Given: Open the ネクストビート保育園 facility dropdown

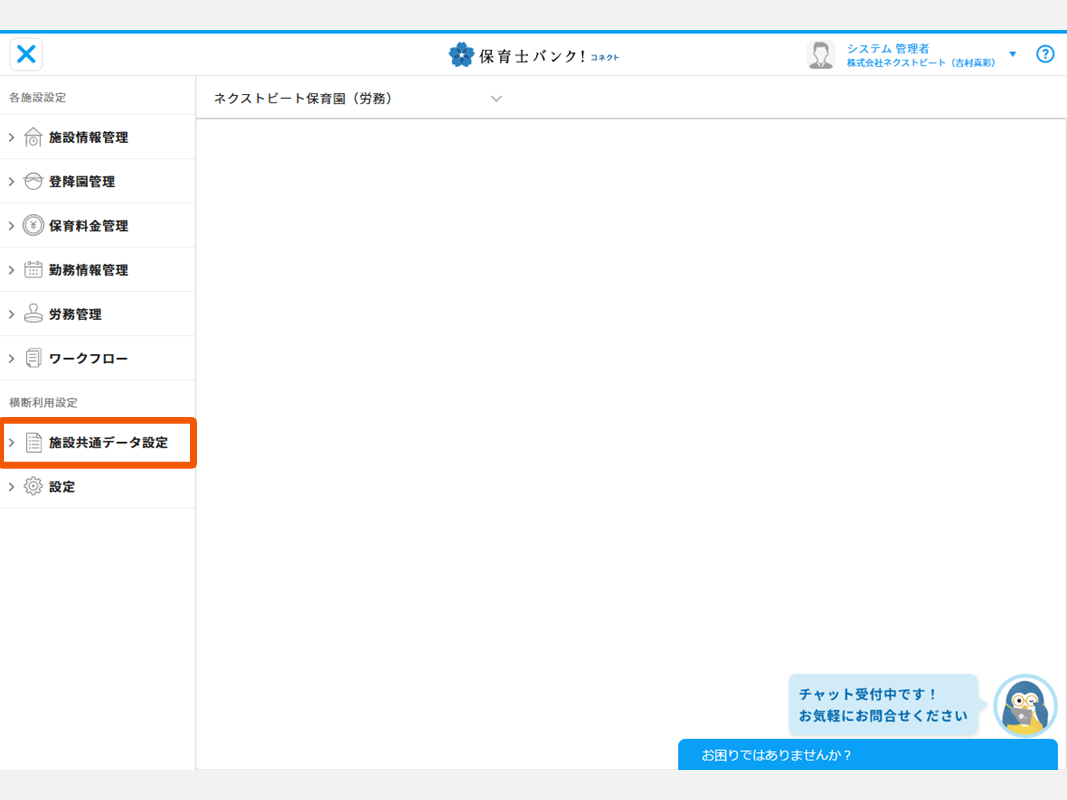Looking at the screenshot, I should (496, 98).
